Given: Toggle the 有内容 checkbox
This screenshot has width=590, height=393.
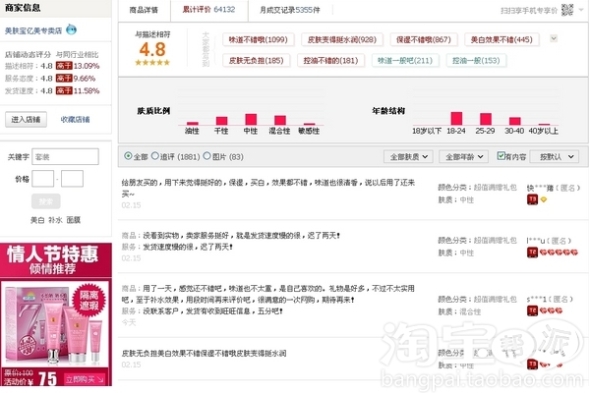Looking at the screenshot, I should tap(500, 155).
